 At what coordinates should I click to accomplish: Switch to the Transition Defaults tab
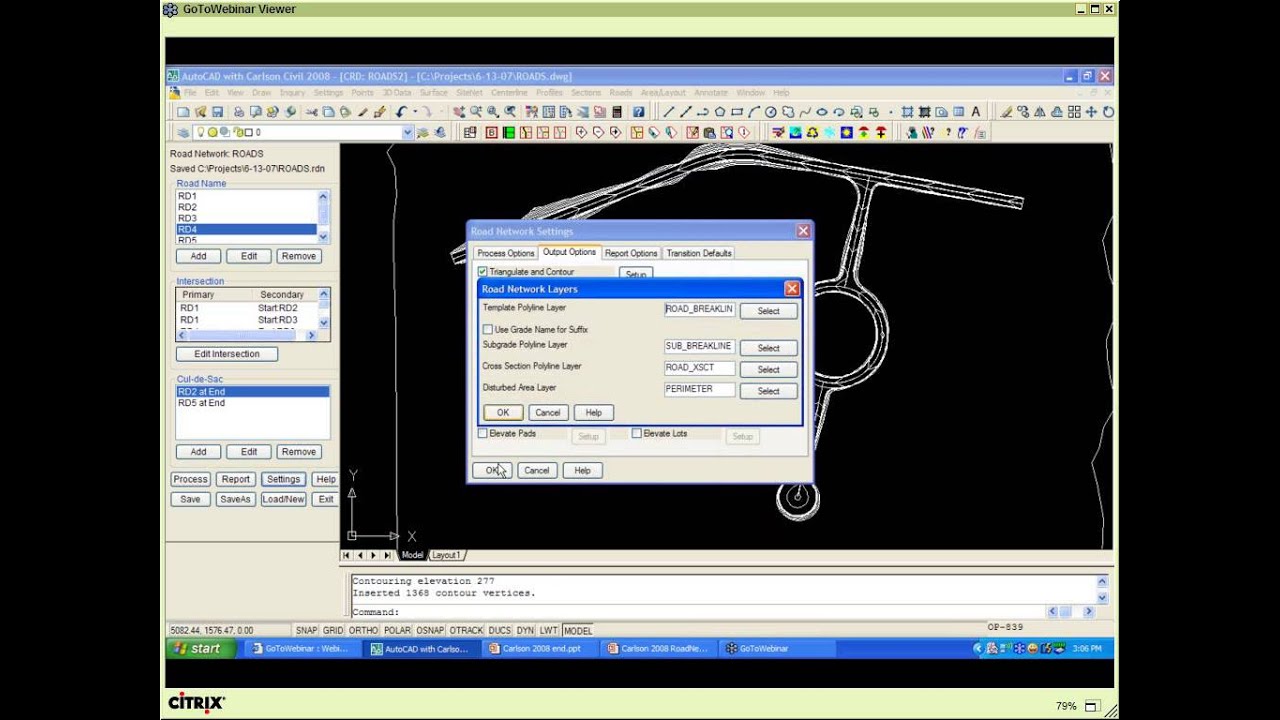pos(699,253)
